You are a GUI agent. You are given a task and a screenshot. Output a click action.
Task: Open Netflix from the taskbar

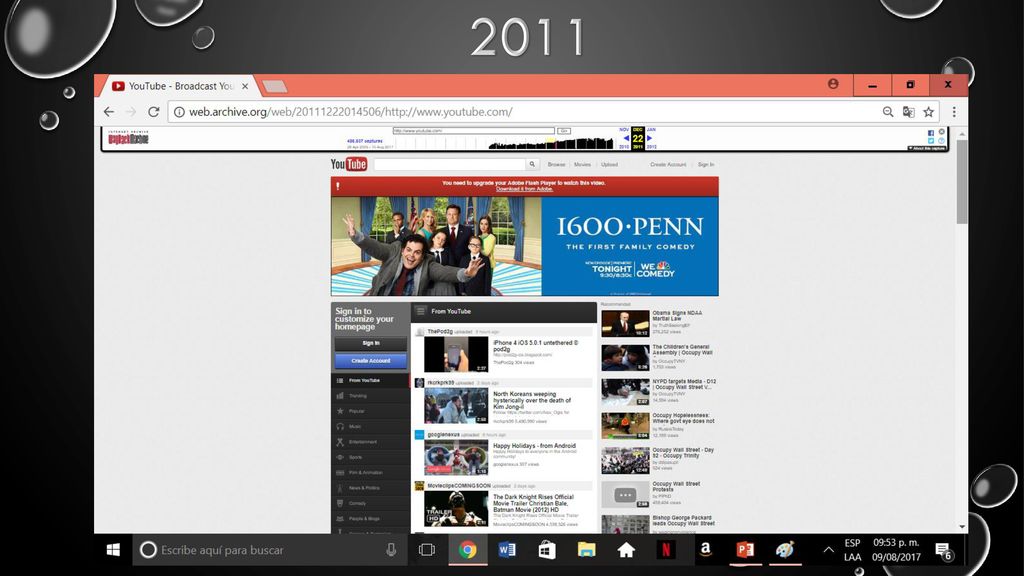click(665, 550)
